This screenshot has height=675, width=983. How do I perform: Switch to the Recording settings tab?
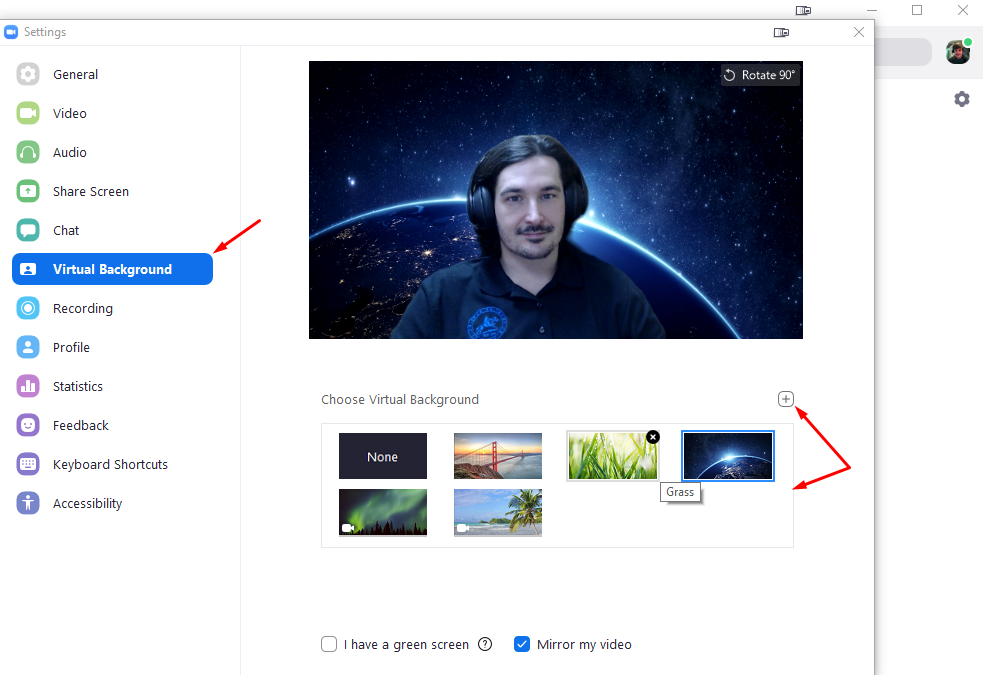click(x=82, y=308)
